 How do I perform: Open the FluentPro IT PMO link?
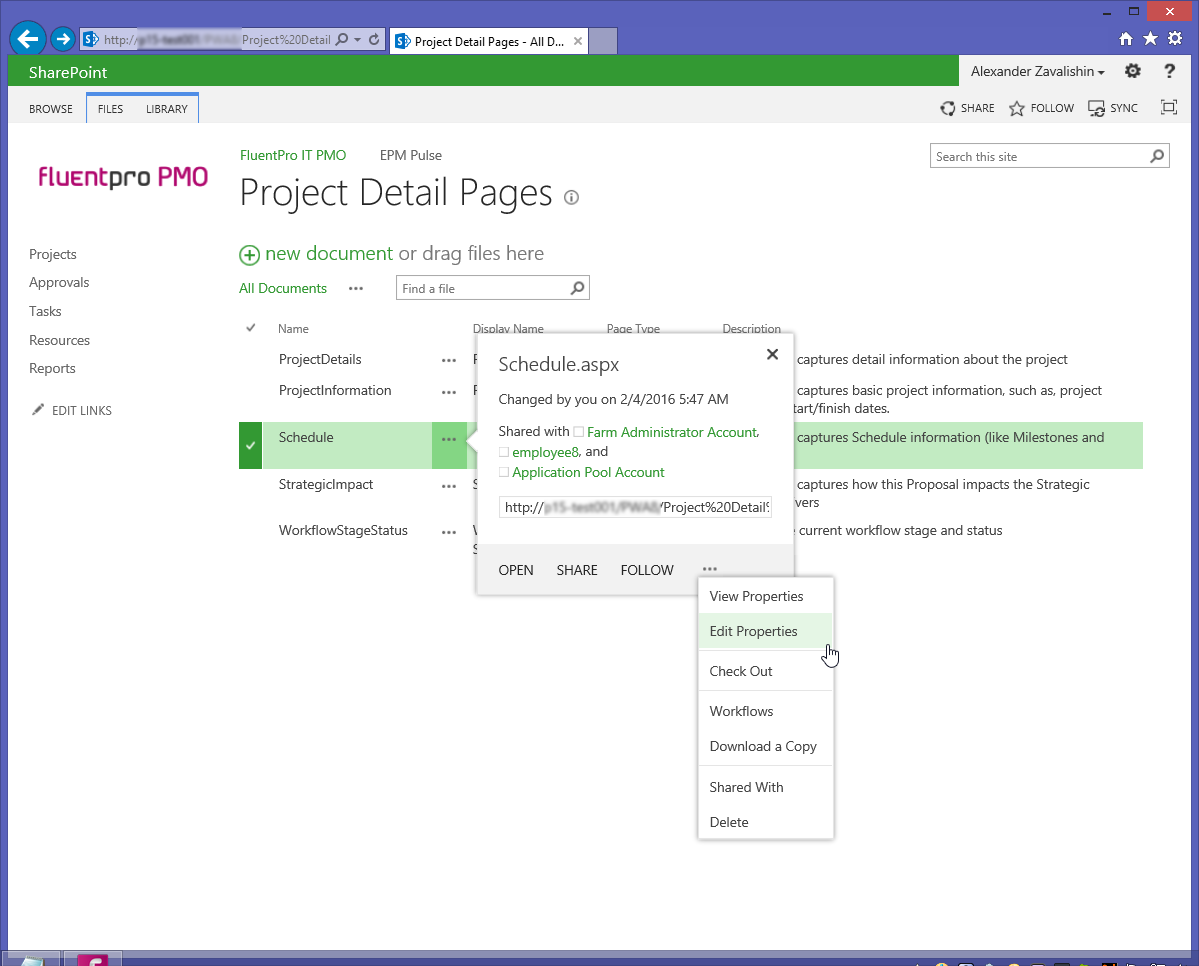(x=293, y=155)
